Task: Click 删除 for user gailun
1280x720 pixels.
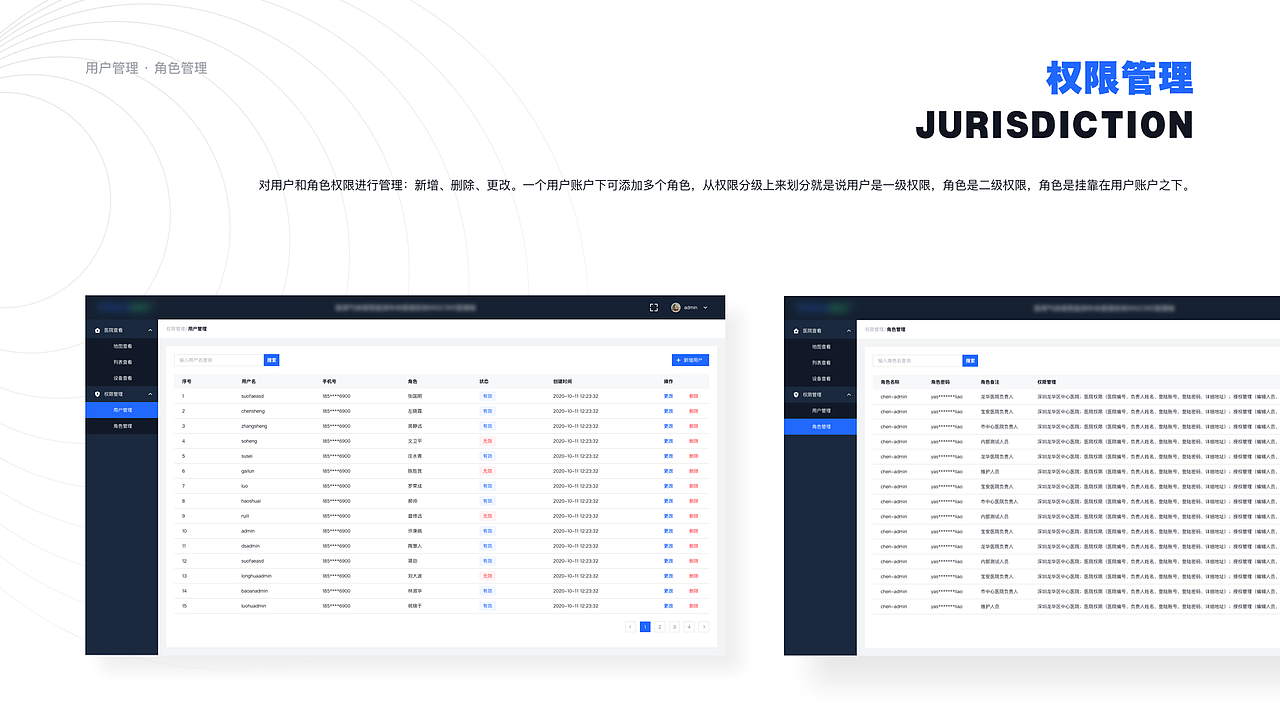Action: click(x=693, y=471)
